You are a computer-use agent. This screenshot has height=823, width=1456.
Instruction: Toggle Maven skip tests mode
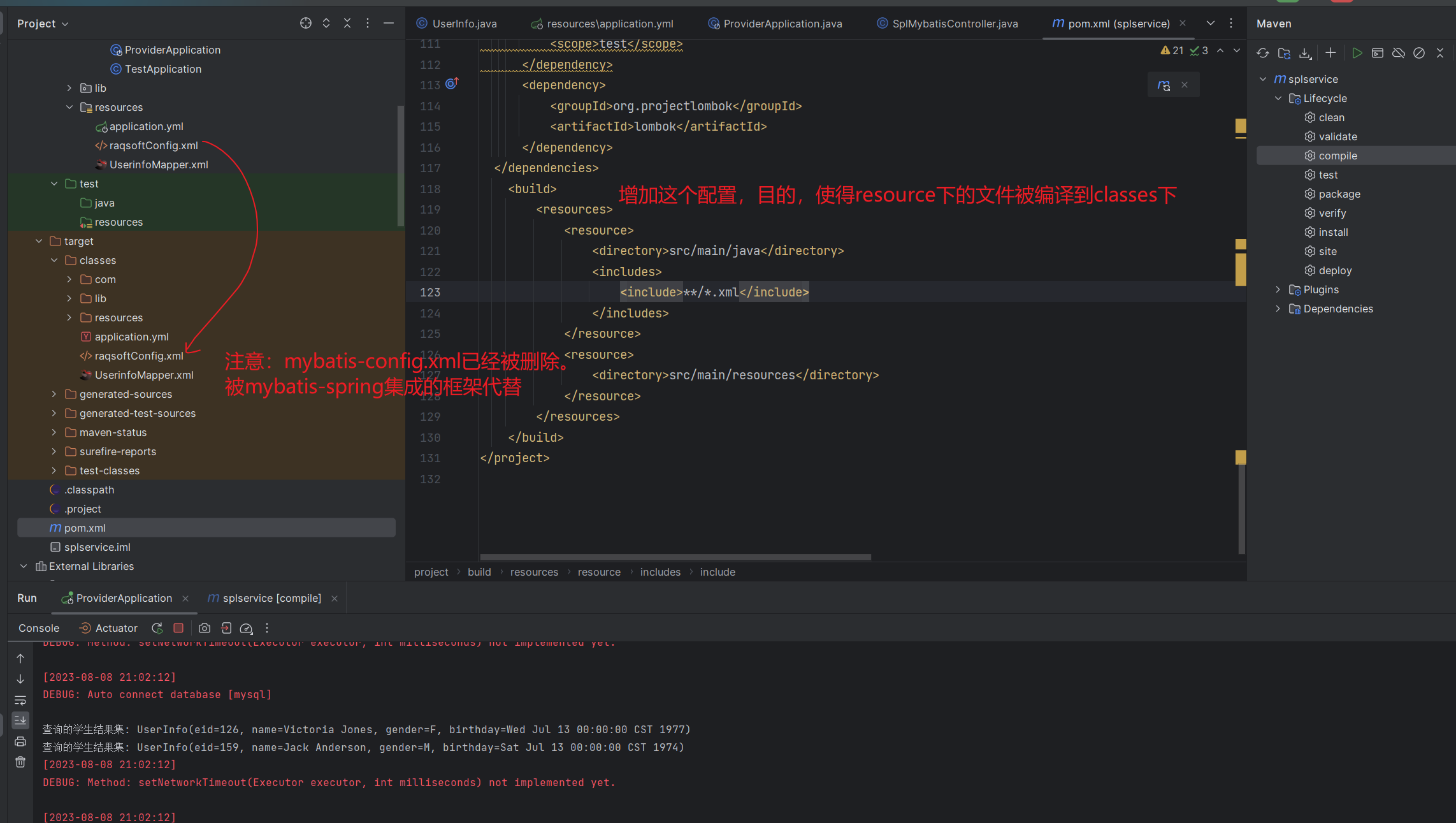coord(1419,54)
